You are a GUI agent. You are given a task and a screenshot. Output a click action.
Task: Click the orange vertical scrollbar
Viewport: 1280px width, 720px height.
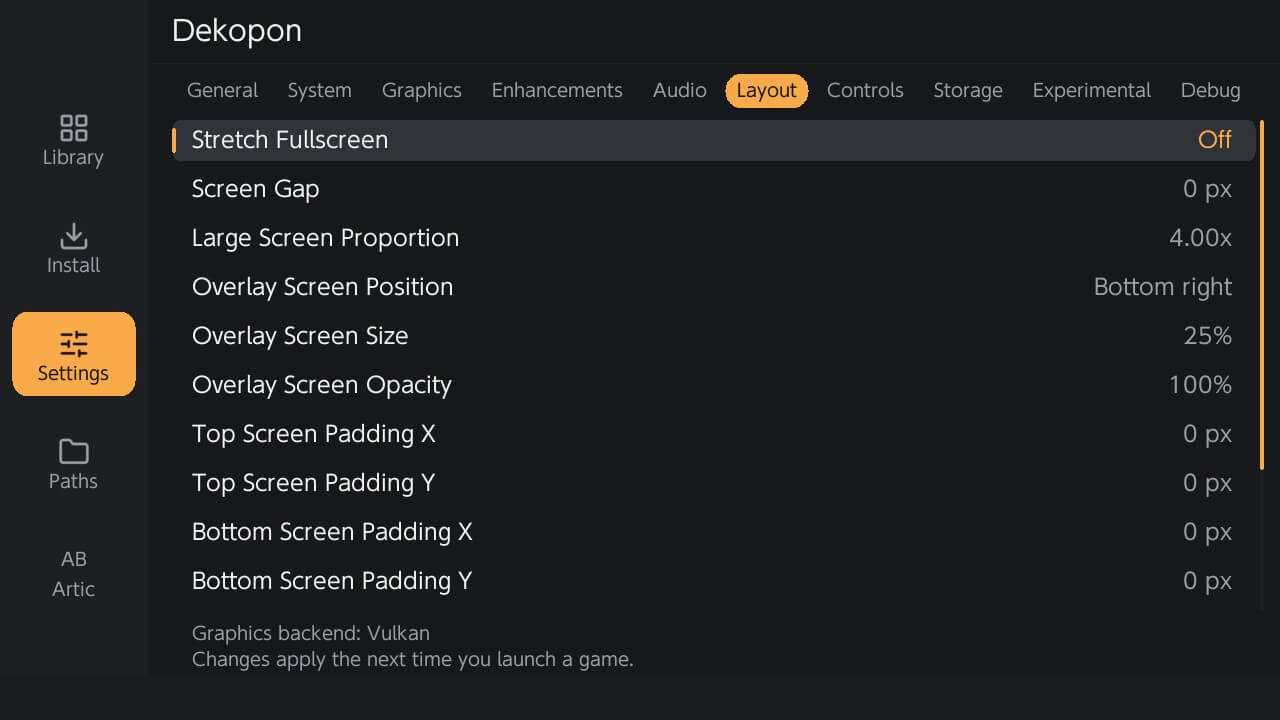pos(1262,294)
